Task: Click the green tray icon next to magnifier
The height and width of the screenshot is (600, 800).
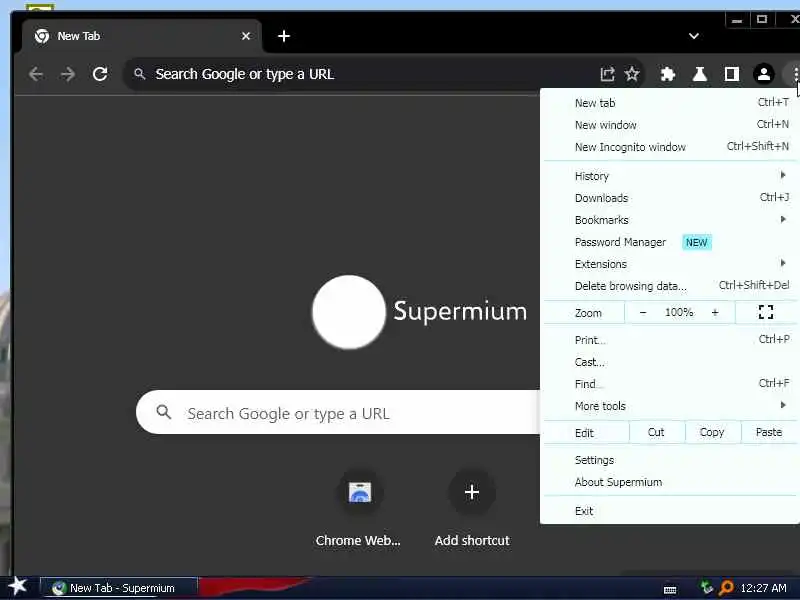Action: coord(707,588)
